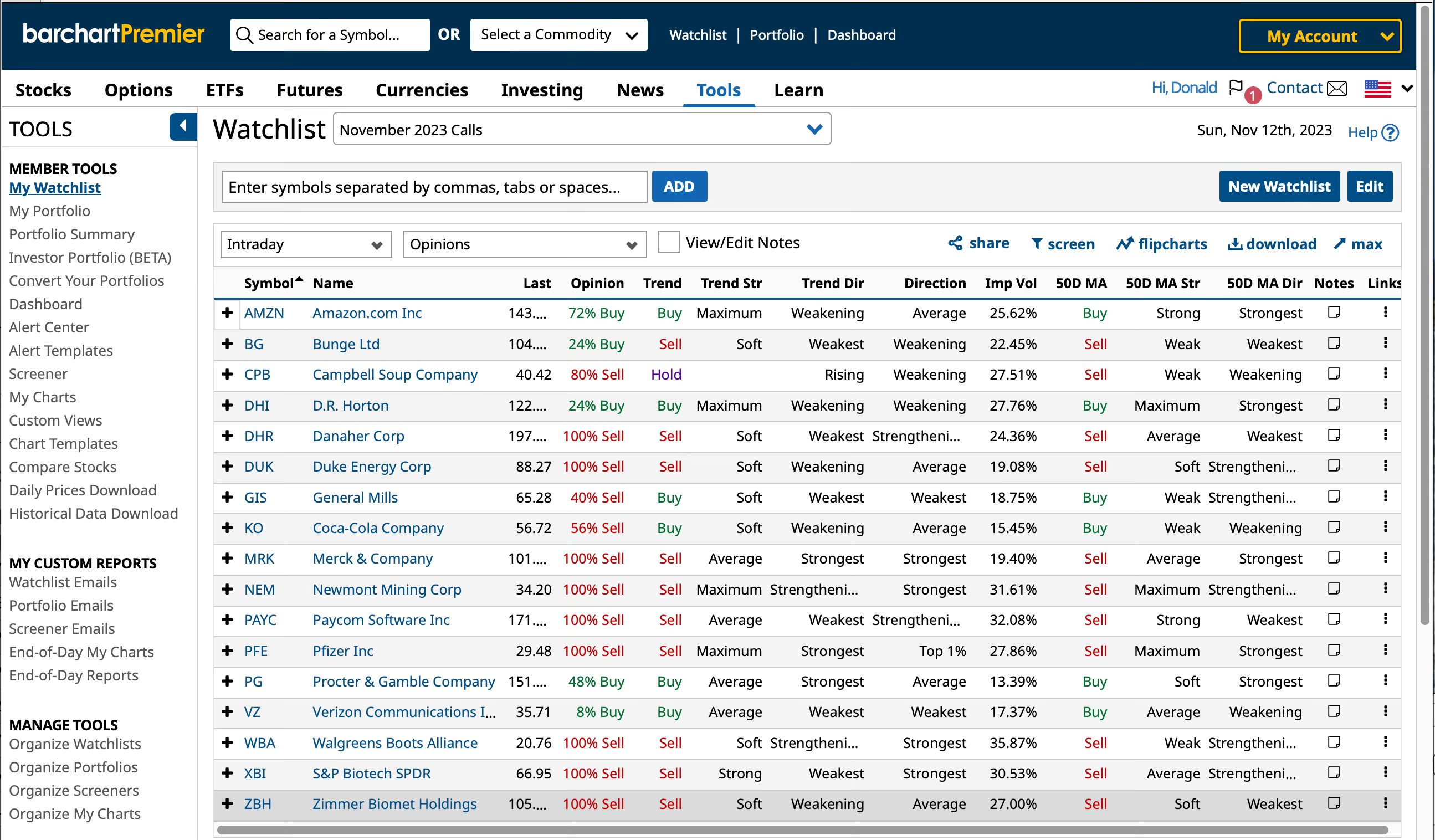The width and height of the screenshot is (1435, 840).
Task: Open Historical Data Download sidebar link
Action: (94, 513)
